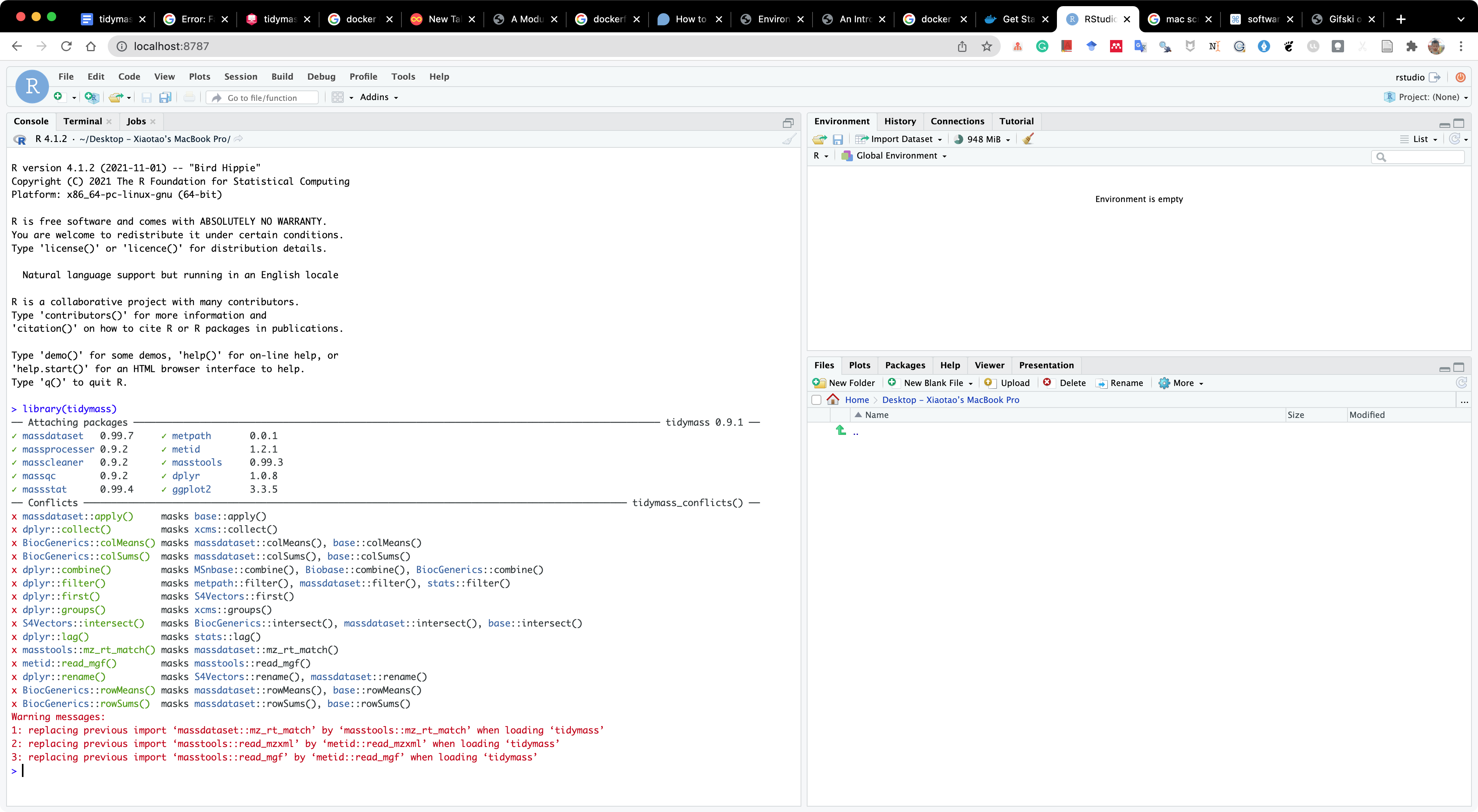Open the New File dropdown arrow
Screen dimensions: 1478x812
[74, 98]
